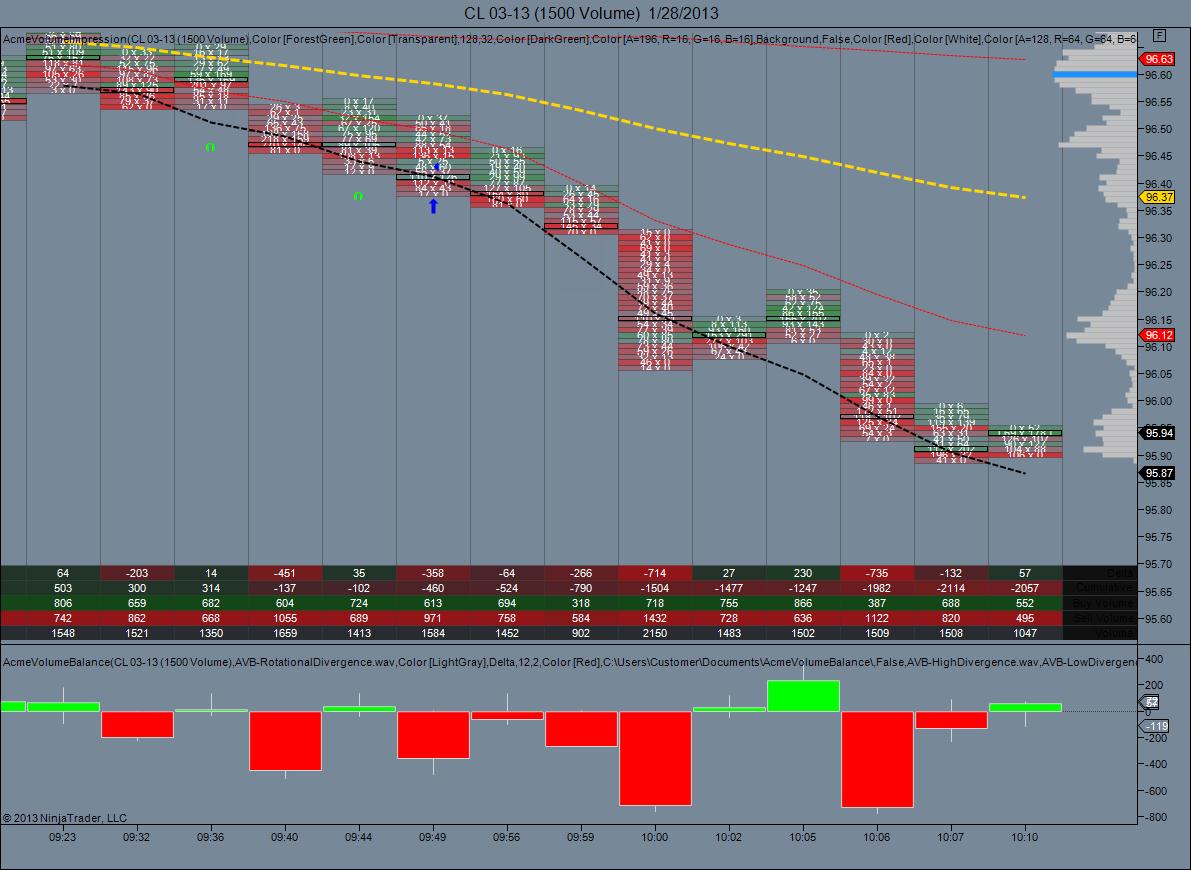Select the red delta bar at 10:00
Image resolution: width=1191 pixels, height=870 pixels.
pos(655,758)
